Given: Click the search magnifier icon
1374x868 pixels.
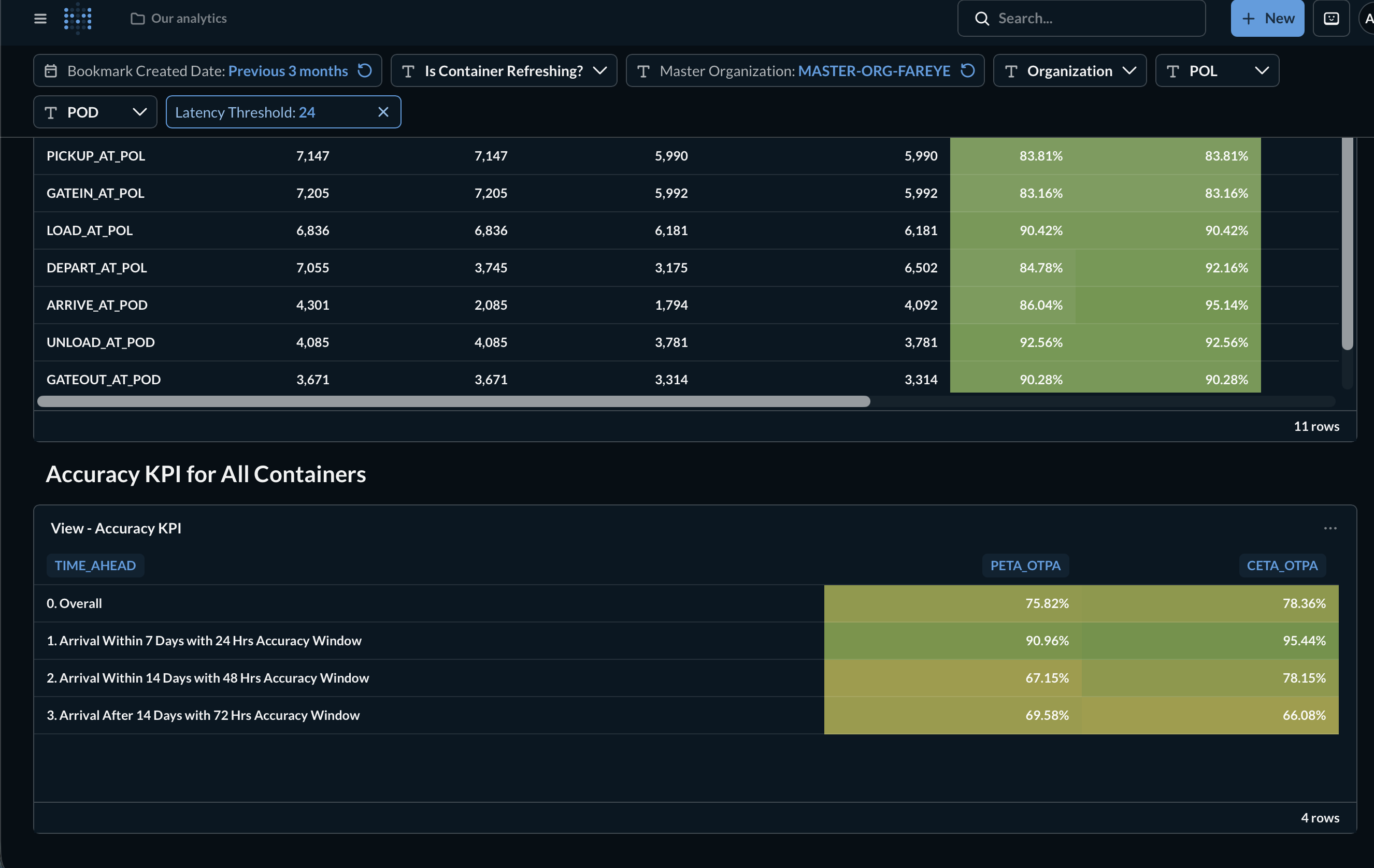Looking at the screenshot, I should point(981,18).
